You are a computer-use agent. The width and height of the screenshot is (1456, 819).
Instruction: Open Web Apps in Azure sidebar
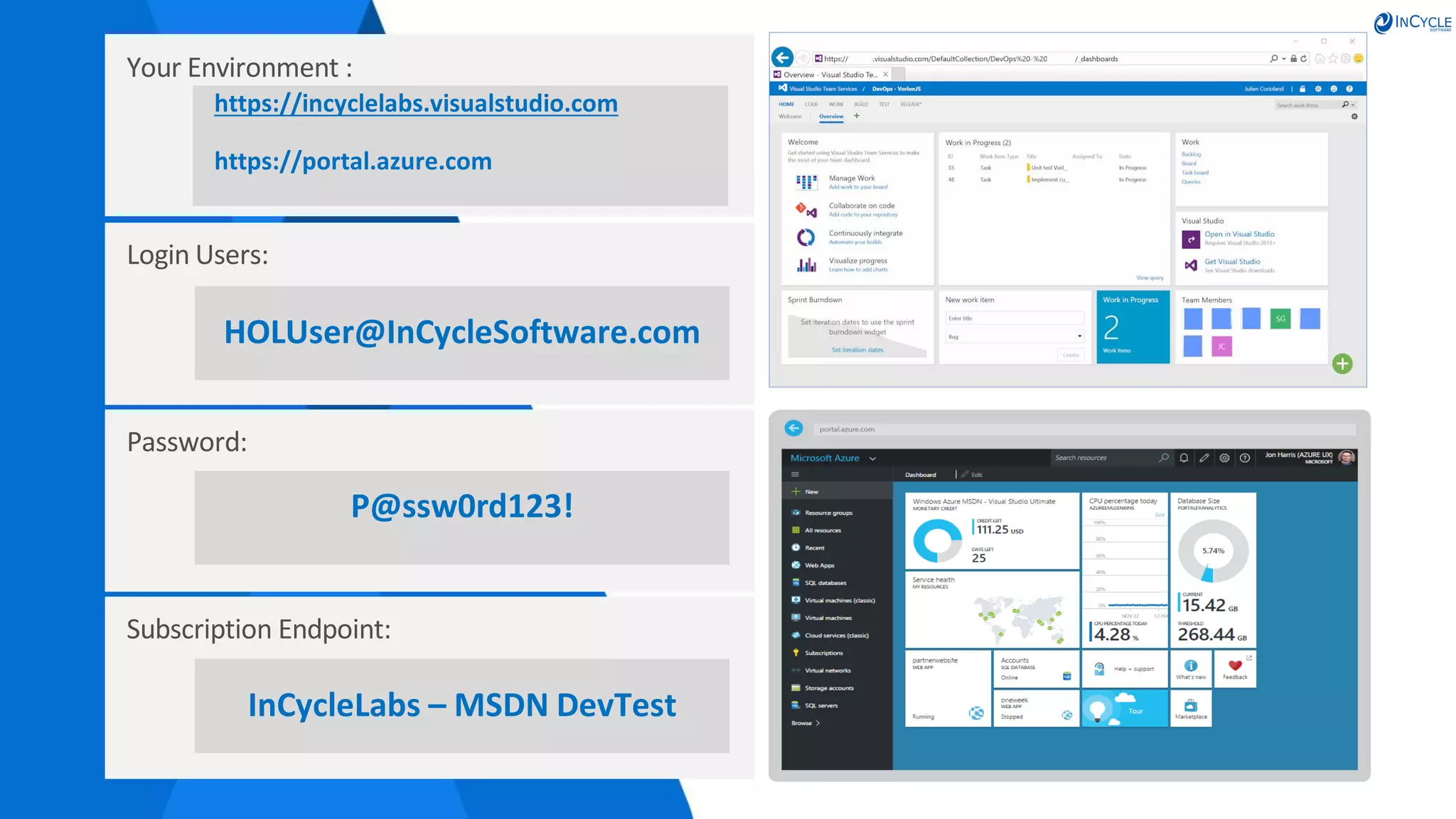click(x=837, y=565)
